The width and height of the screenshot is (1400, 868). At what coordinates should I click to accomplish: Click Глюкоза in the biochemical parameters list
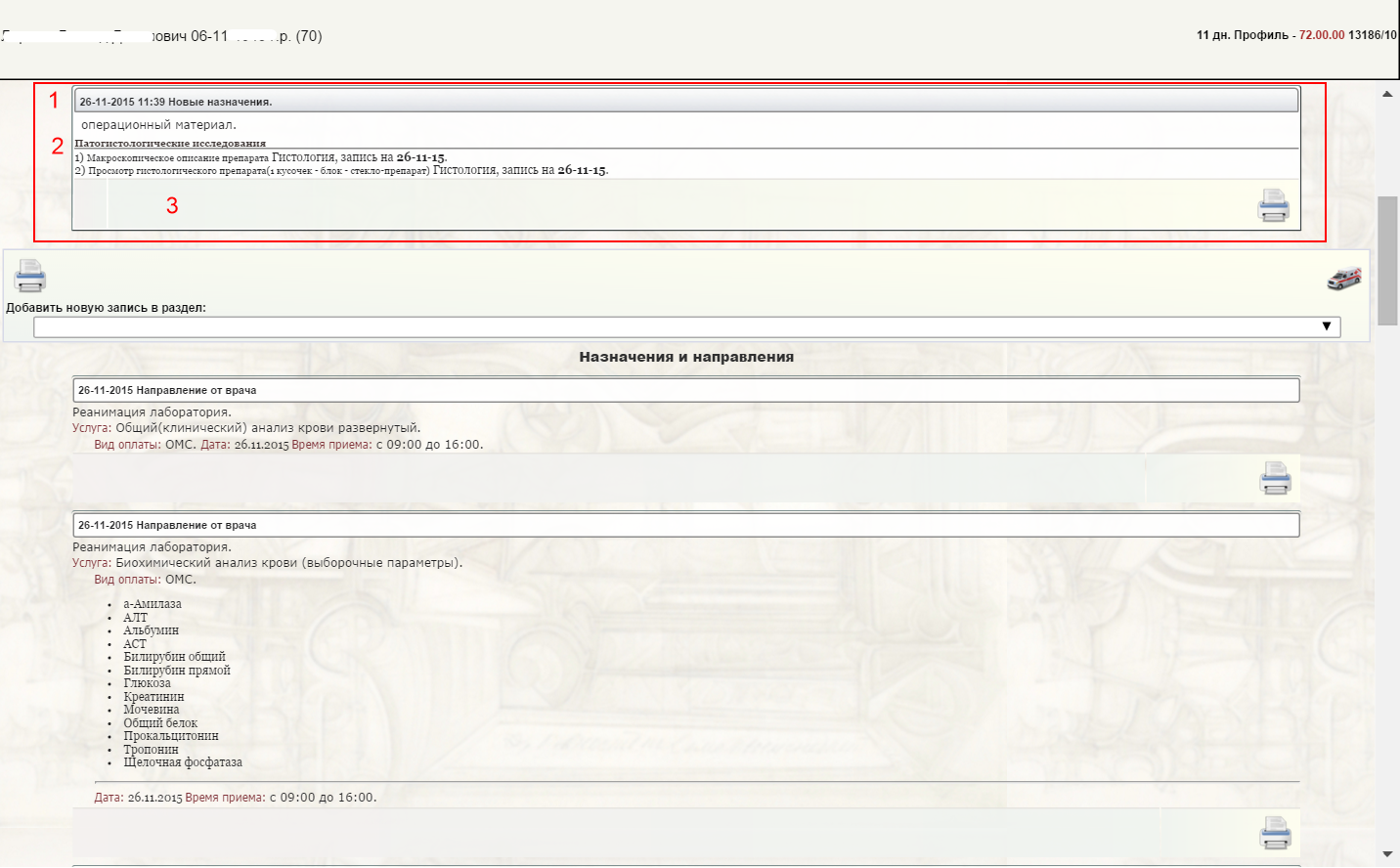[x=147, y=683]
